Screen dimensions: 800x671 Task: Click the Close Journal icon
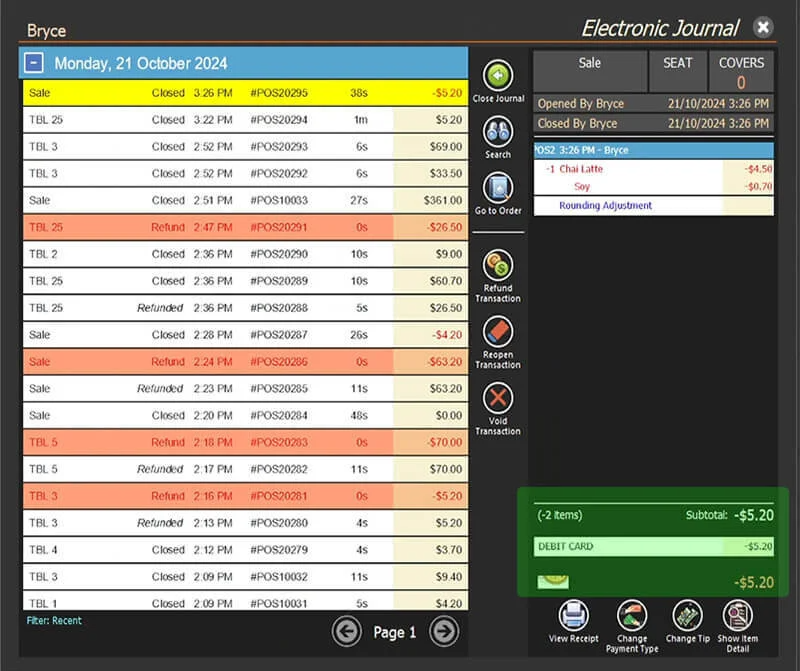click(x=498, y=76)
